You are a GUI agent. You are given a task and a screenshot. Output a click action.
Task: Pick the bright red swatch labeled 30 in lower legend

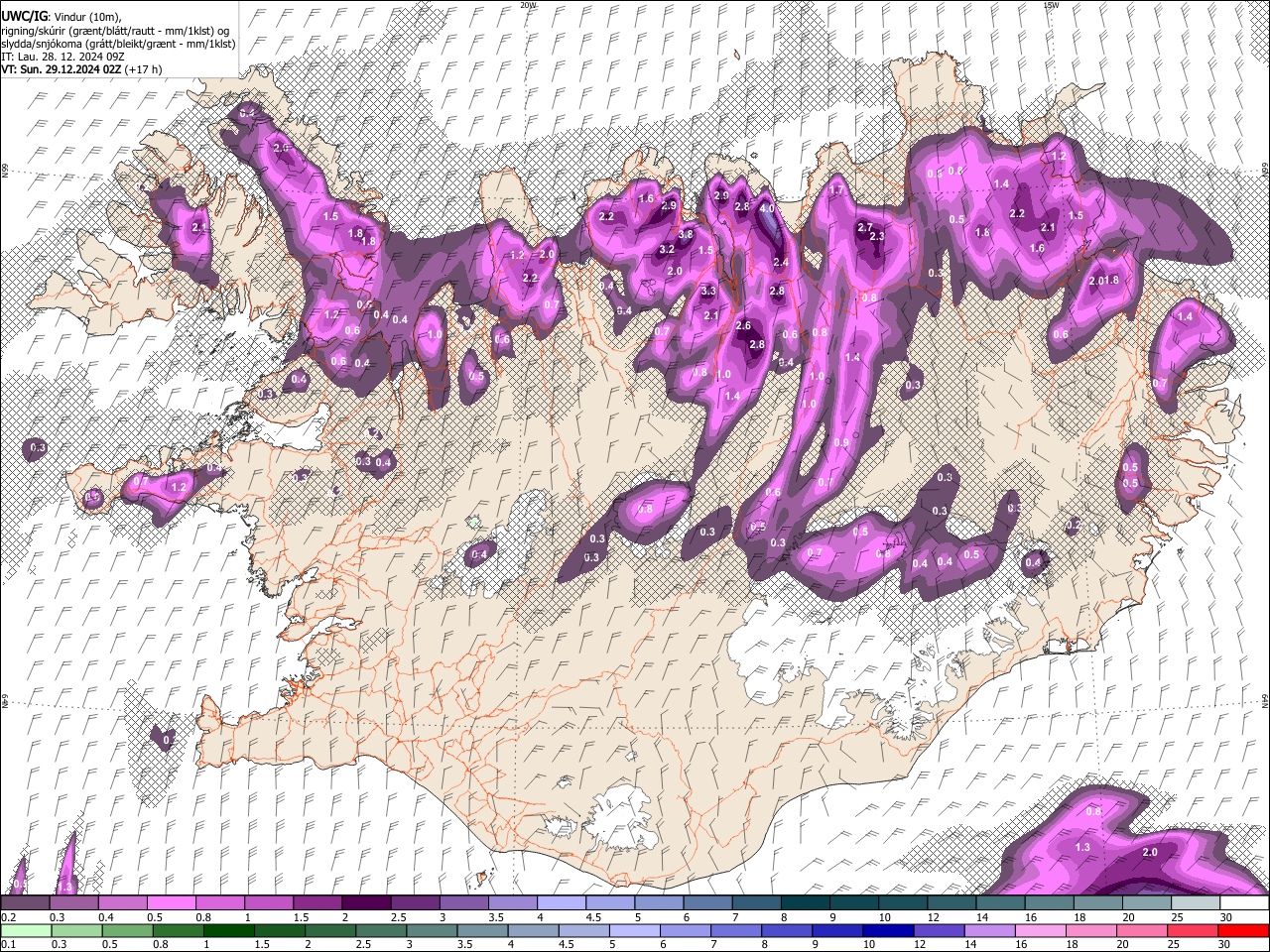tap(1243, 930)
